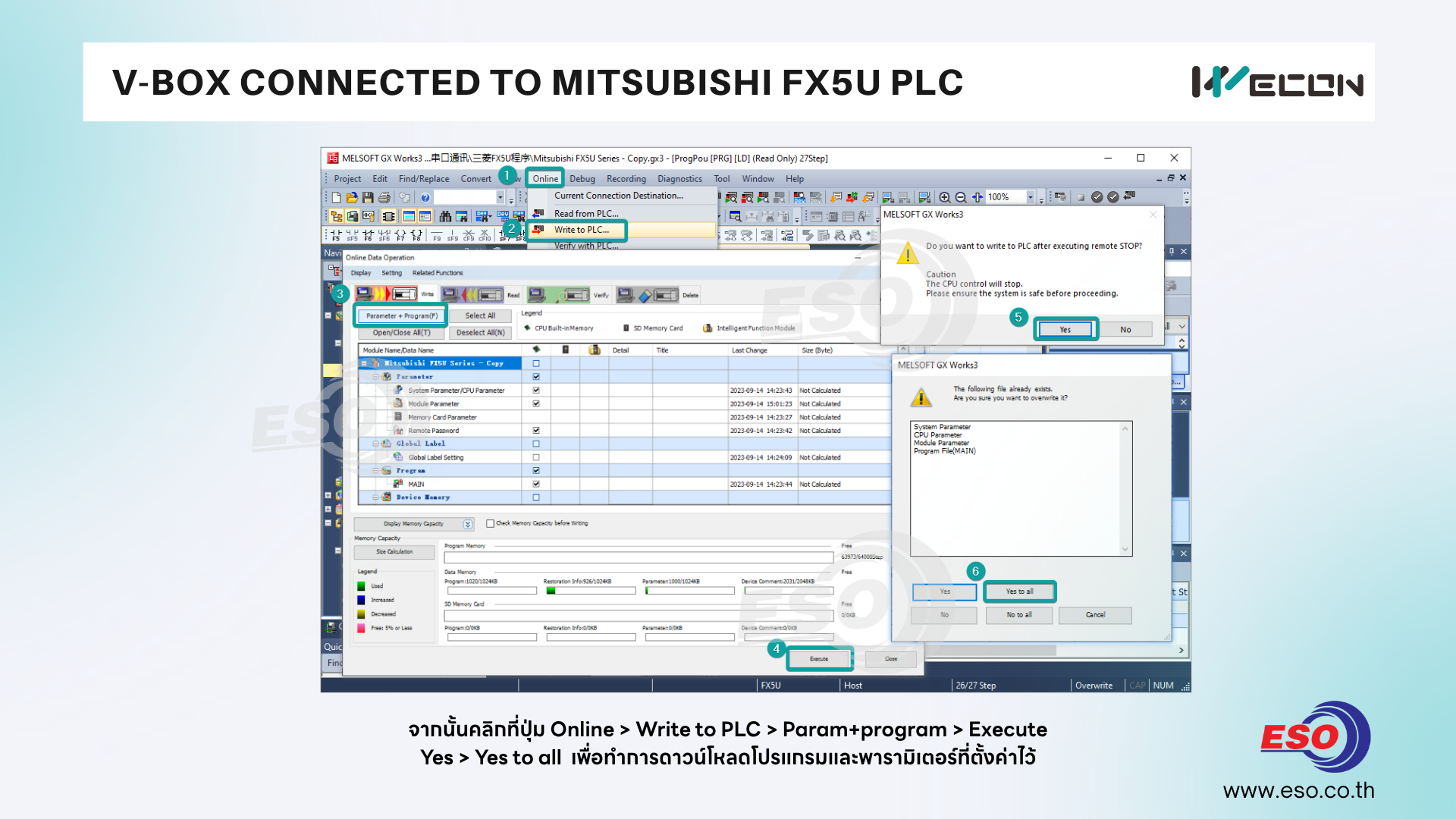Click the pink Free 5% or Less swatch
This screenshot has height=819, width=1456.
coord(361,628)
